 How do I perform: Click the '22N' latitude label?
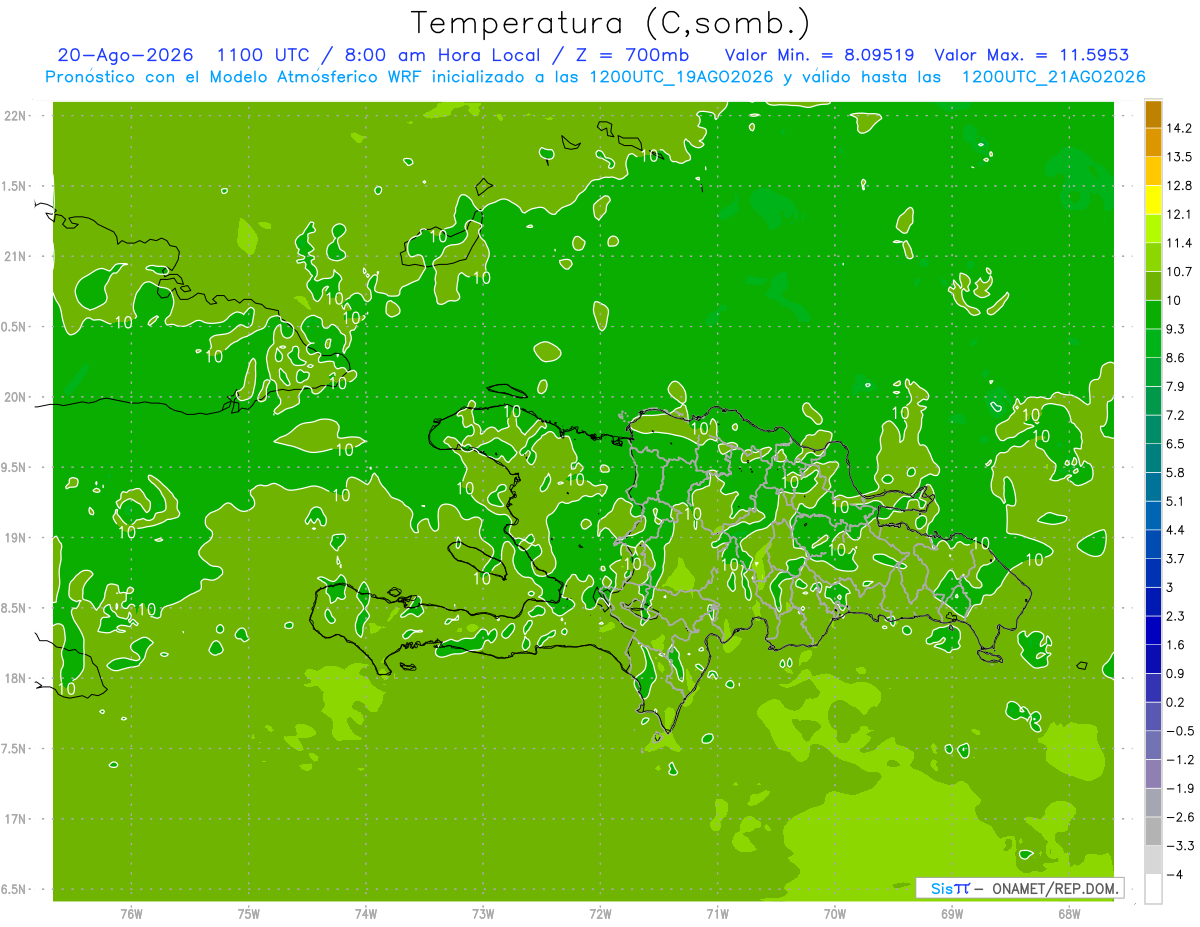point(15,116)
